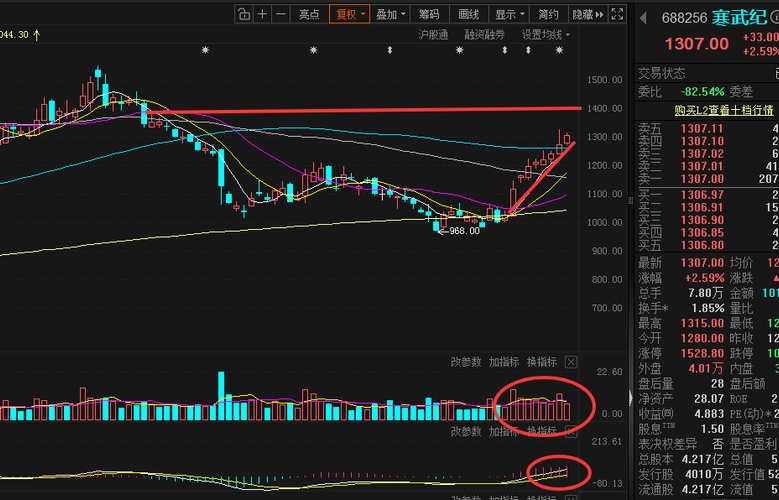Click the 亮点 toolbar button
This screenshot has width=779, height=500.
click(309, 14)
